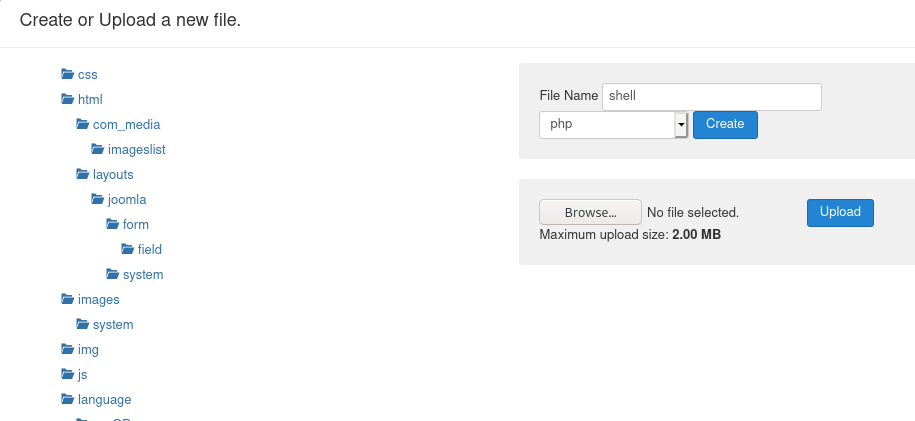Click the Upload button
The image size is (915, 421).
point(840,213)
